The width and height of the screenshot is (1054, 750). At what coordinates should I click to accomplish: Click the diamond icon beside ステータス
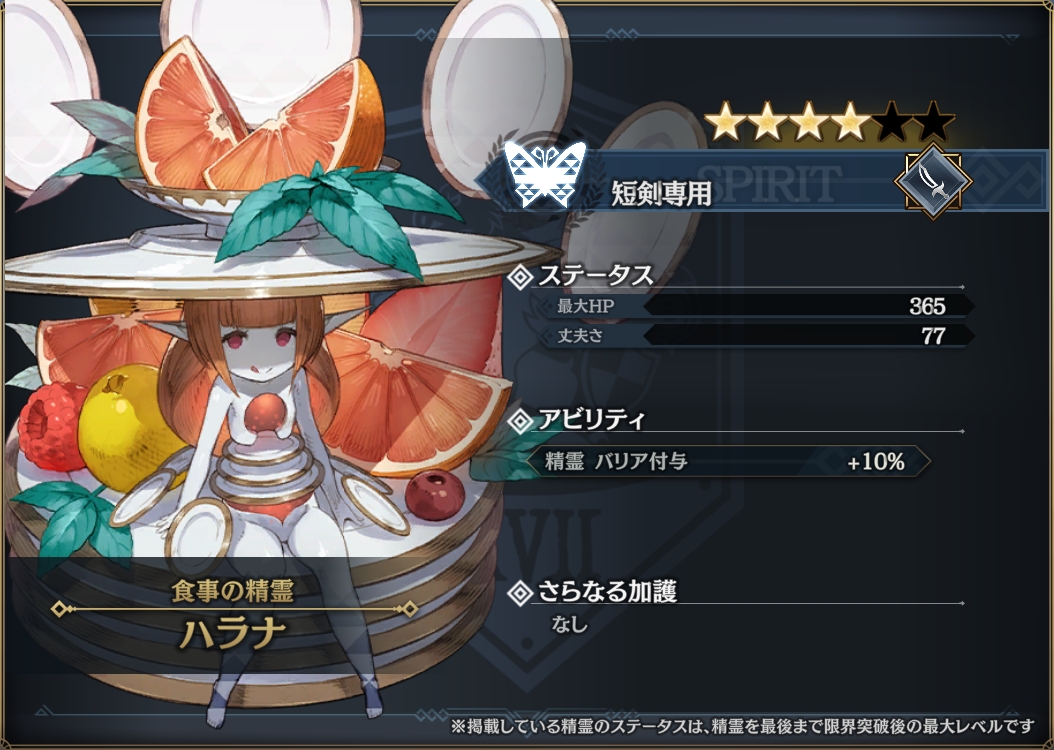click(520, 276)
